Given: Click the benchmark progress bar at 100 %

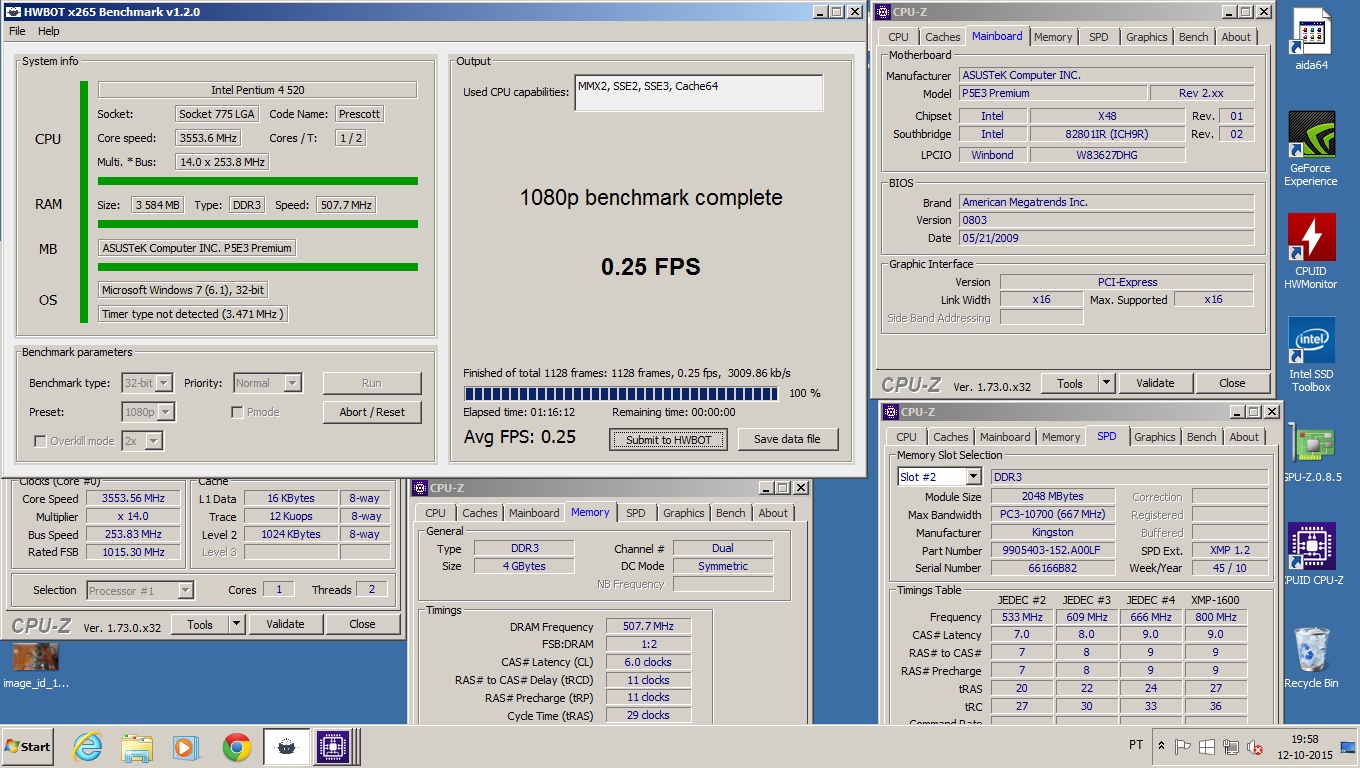Looking at the screenshot, I should 621,394.
